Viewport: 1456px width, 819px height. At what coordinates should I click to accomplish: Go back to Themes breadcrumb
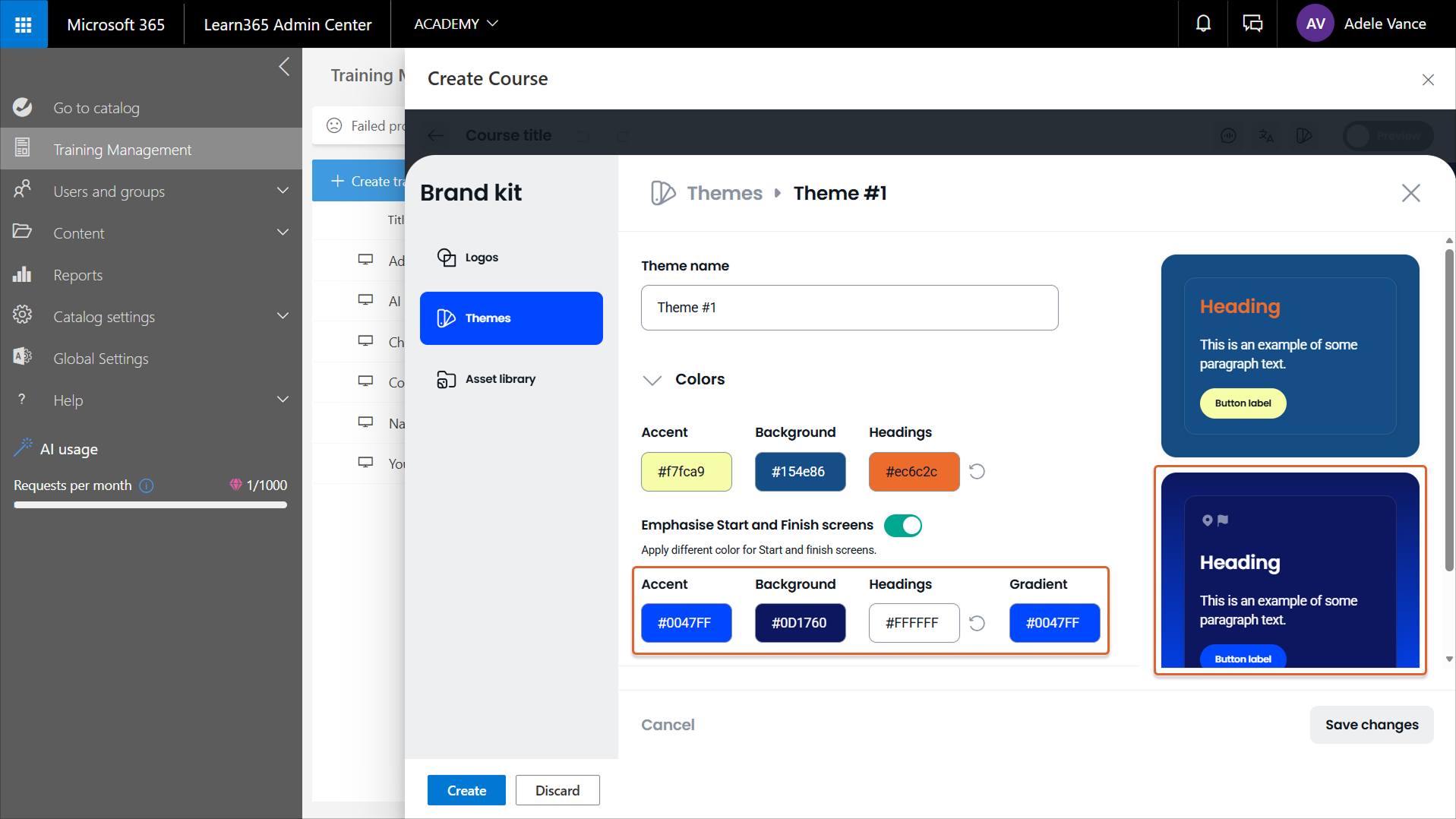(x=724, y=193)
